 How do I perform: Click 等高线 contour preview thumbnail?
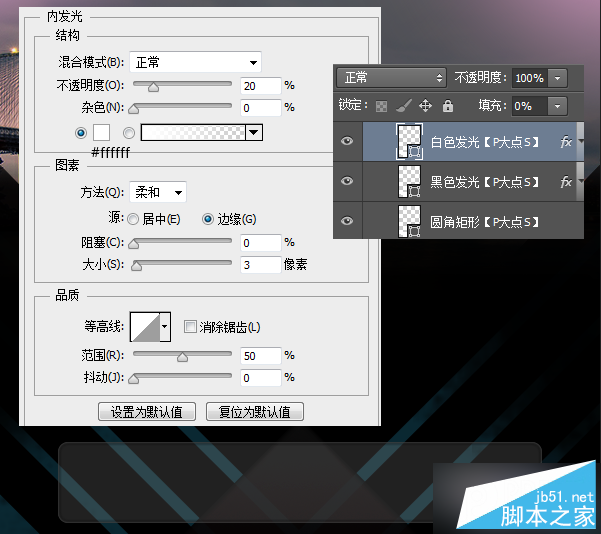[x=145, y=327]
